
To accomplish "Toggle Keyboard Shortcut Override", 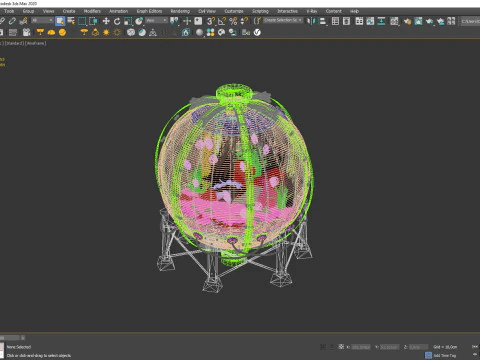I will click(x=198, y=21).
